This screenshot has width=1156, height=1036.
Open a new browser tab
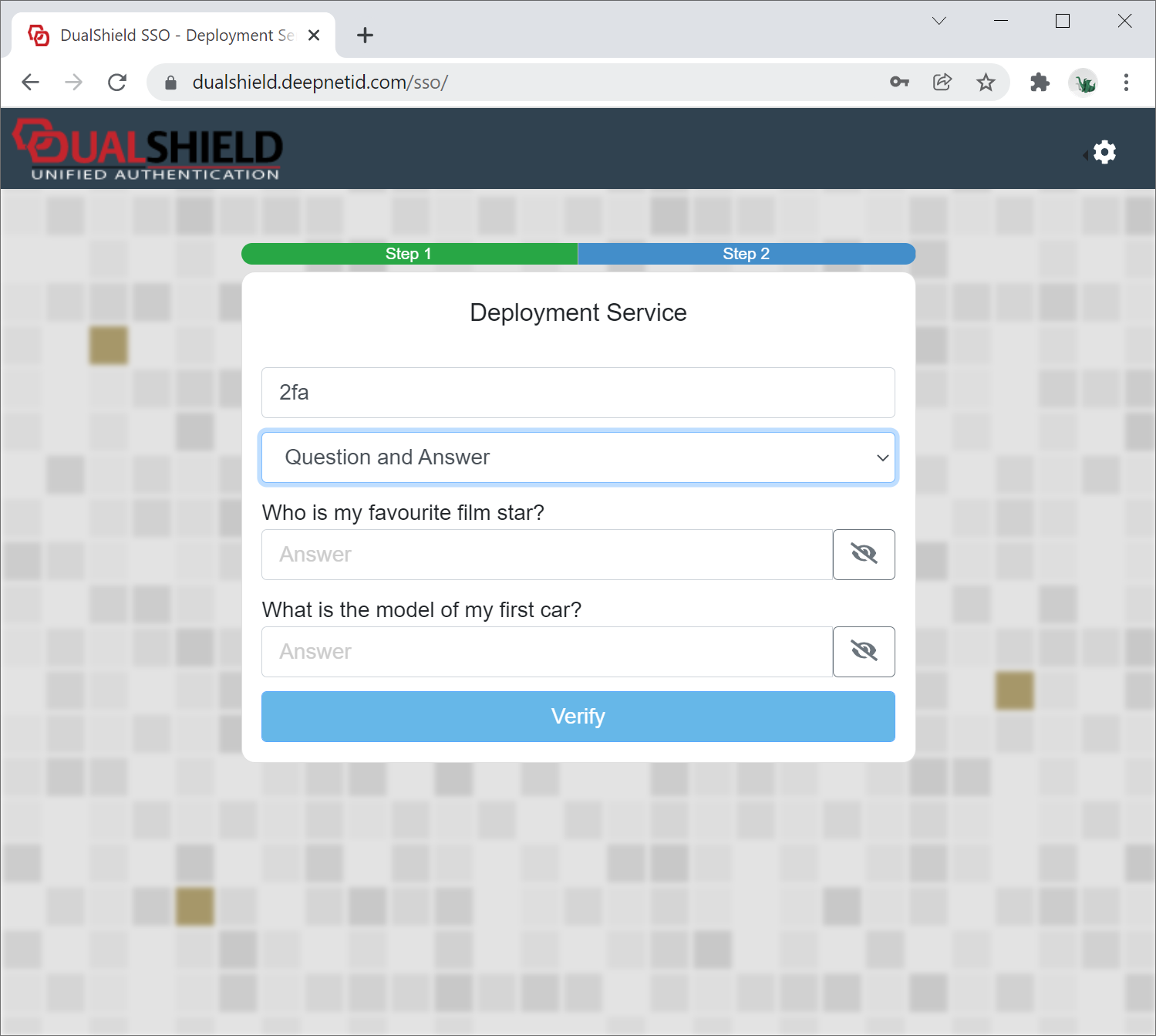pos(365,35)
